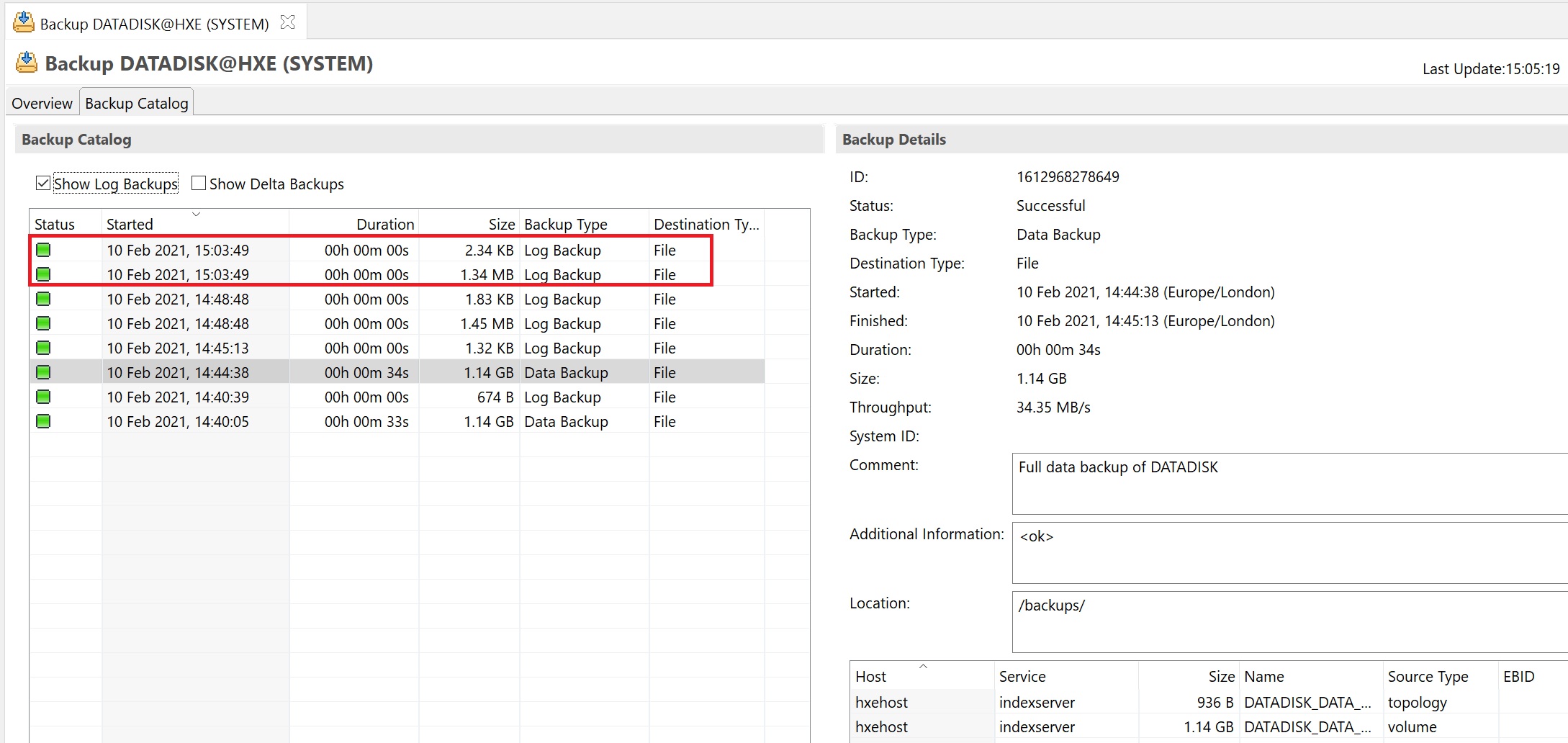Screen dimensions: 1568x743
Task: Select the 674 B log backup row
Action: click(x=397, y=397)
